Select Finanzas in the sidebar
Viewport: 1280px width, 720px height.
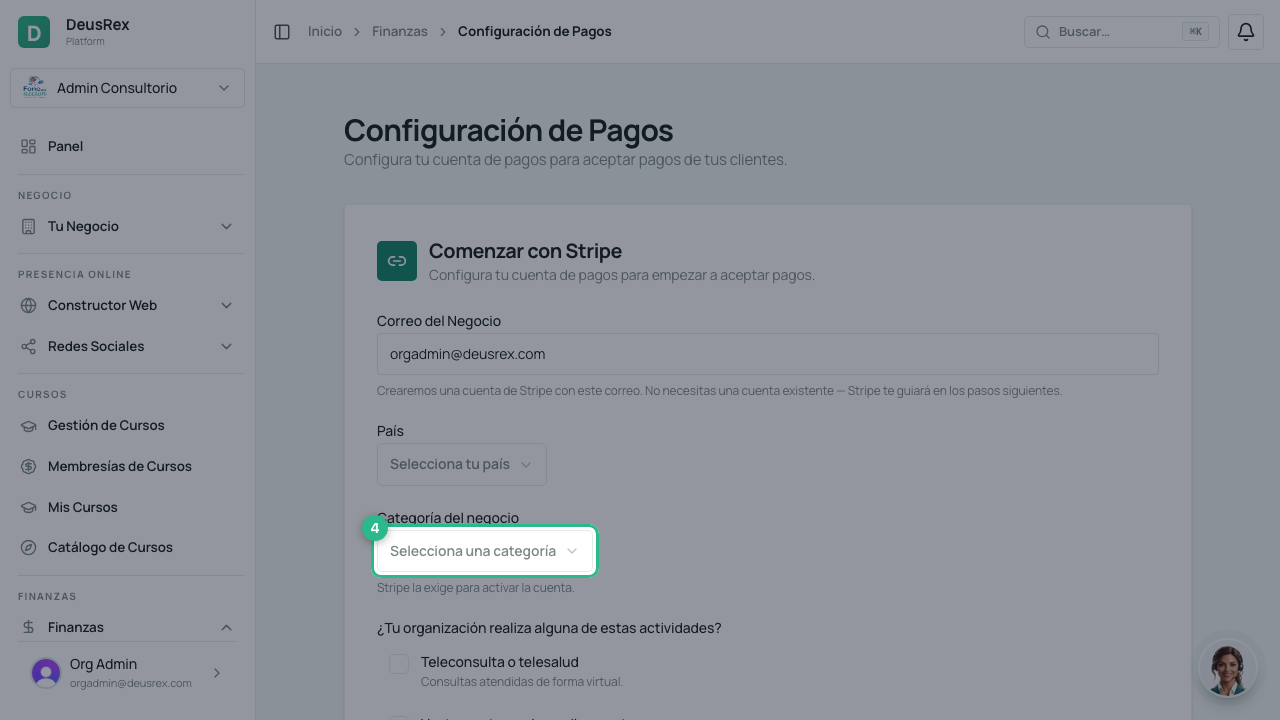tap(127, 627)
